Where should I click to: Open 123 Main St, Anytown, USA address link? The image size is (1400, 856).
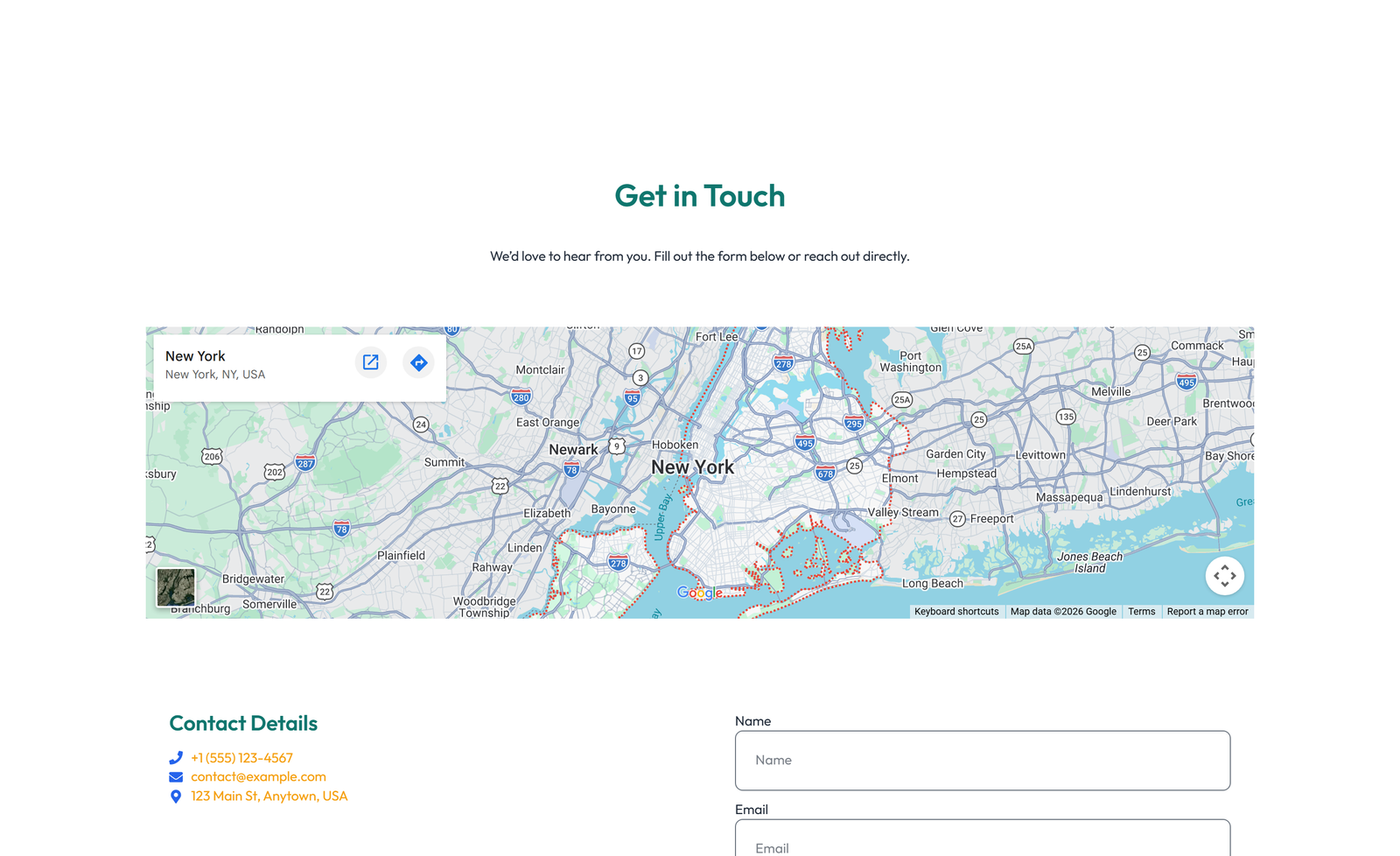(x=269, y=796)
